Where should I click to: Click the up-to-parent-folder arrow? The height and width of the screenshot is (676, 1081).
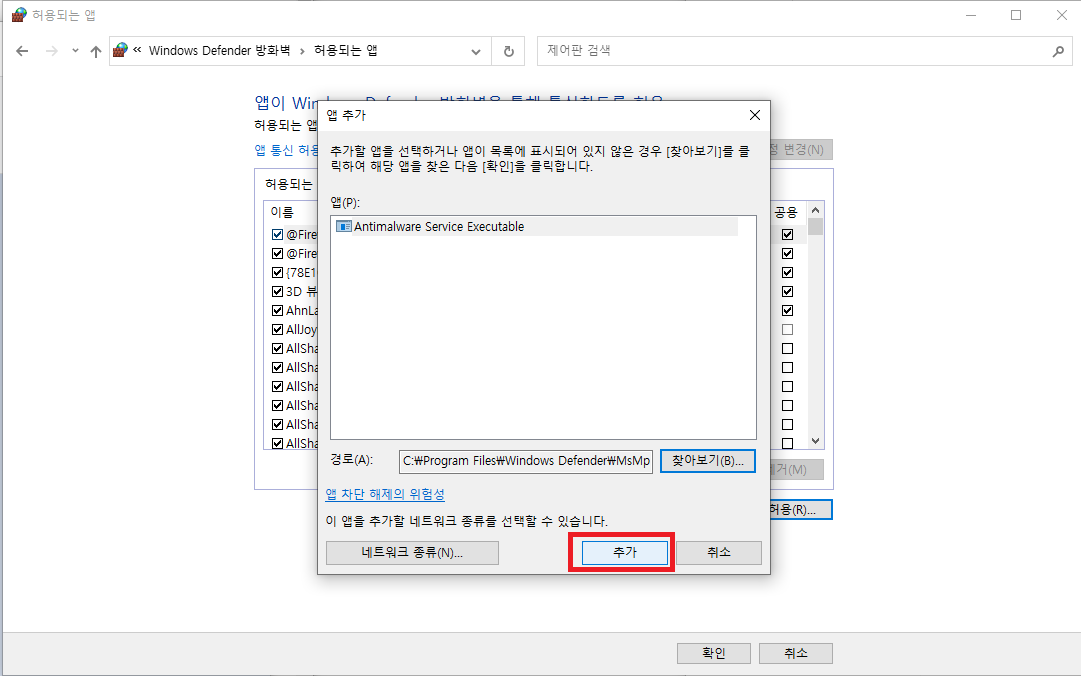tap(94, 51)
